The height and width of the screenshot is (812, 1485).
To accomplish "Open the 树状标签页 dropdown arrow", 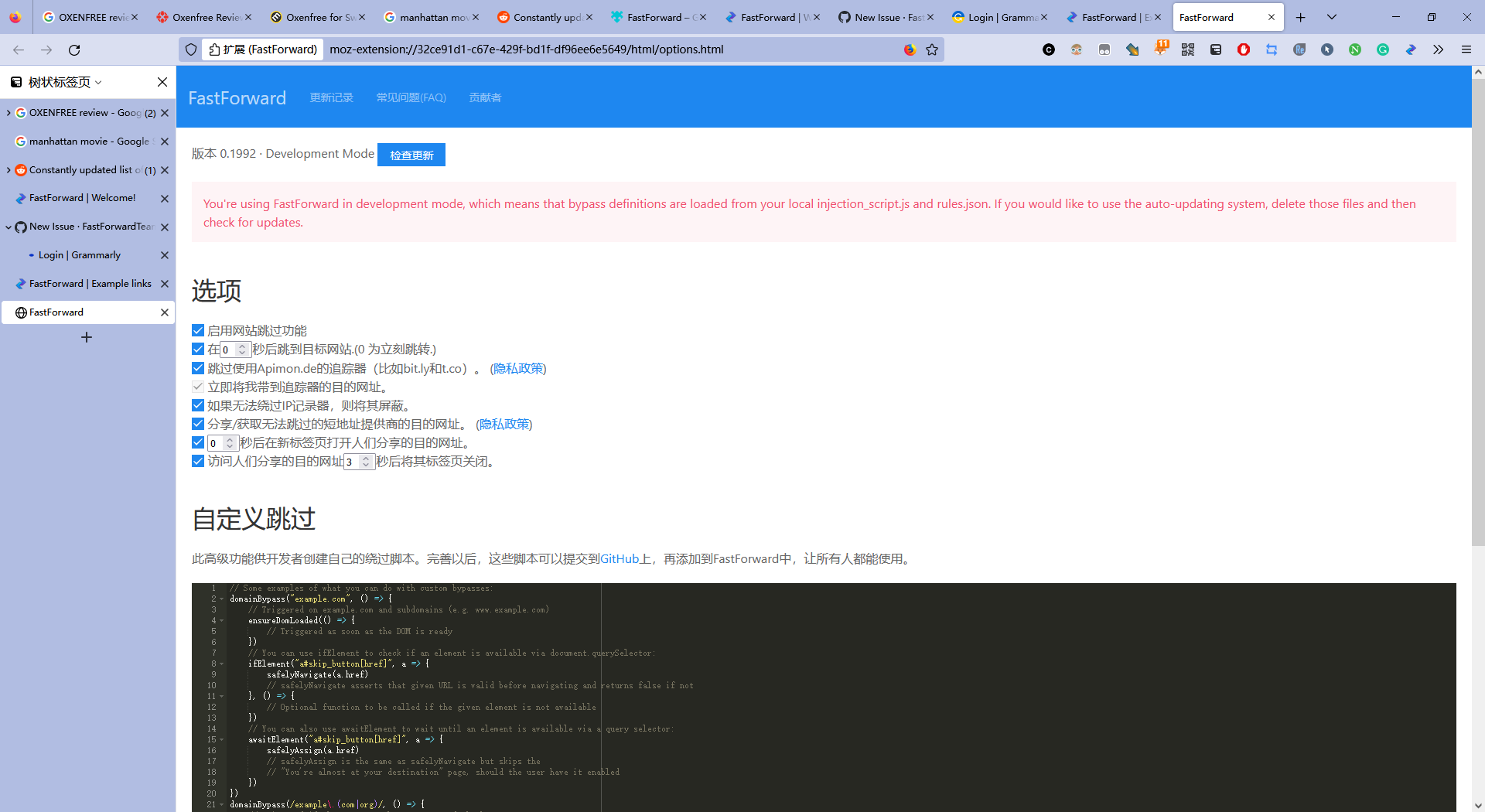I will point(97,81).
